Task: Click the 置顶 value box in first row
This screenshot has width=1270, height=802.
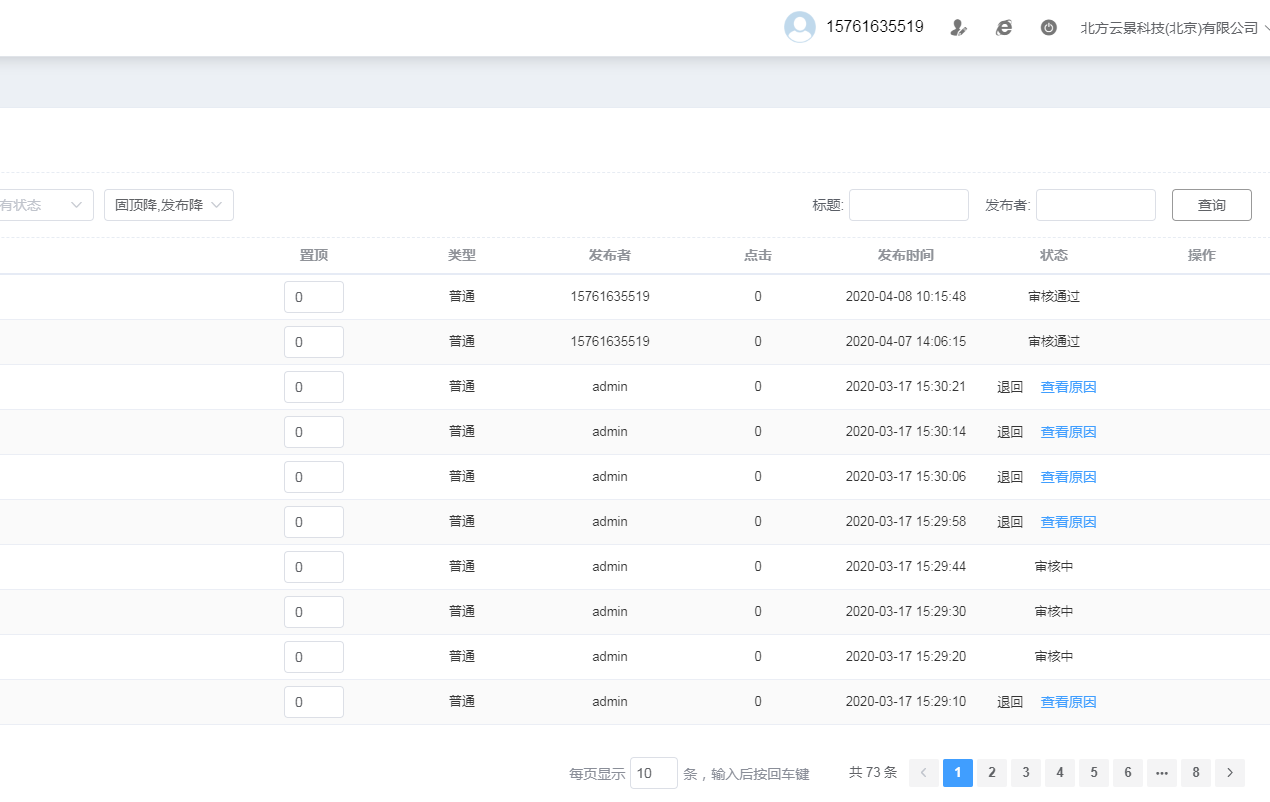Action: pos(313,297)
